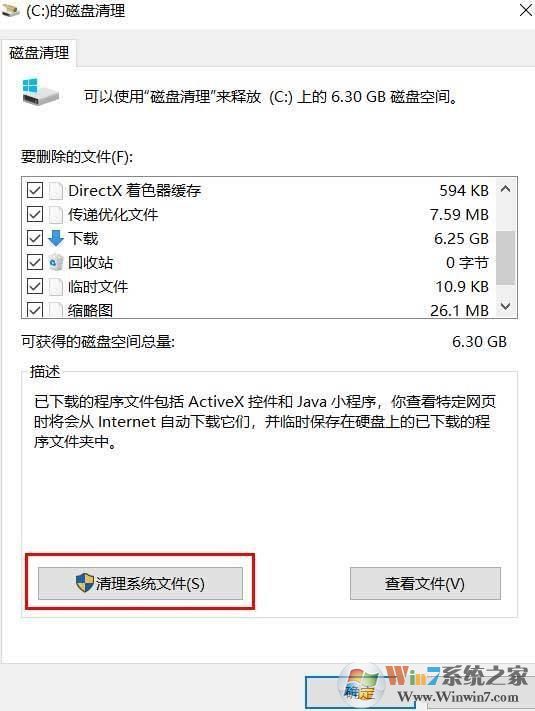Uncheck the DirectX 着色器缓存 checkbox
The width and height of the screenshot is (535, 711).
(x=35, y=190)
